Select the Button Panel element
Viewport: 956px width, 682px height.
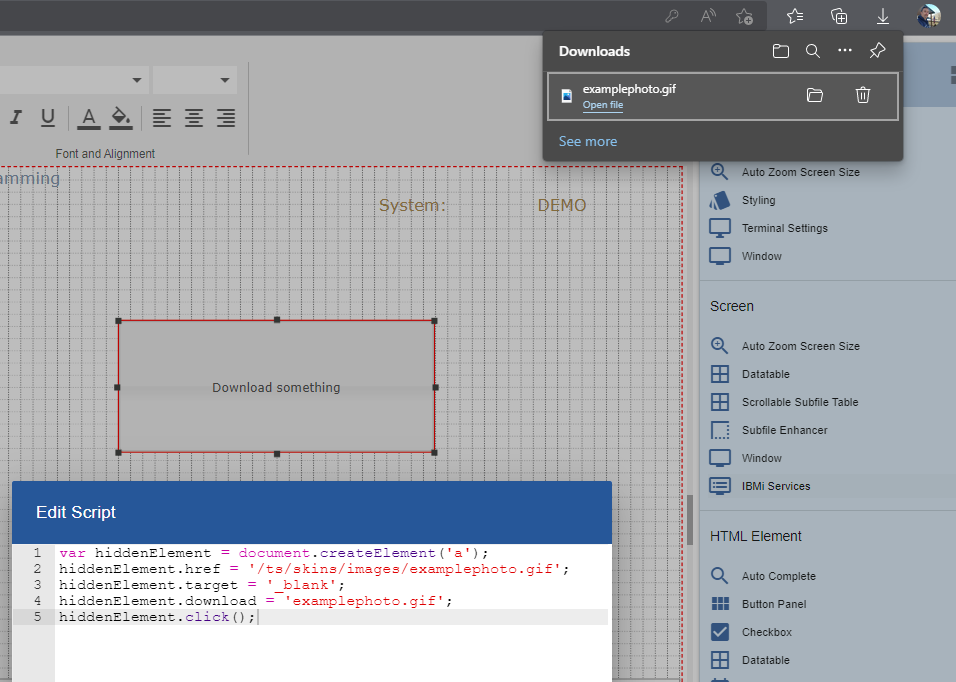pyautogui.click(x=773, y=604)
